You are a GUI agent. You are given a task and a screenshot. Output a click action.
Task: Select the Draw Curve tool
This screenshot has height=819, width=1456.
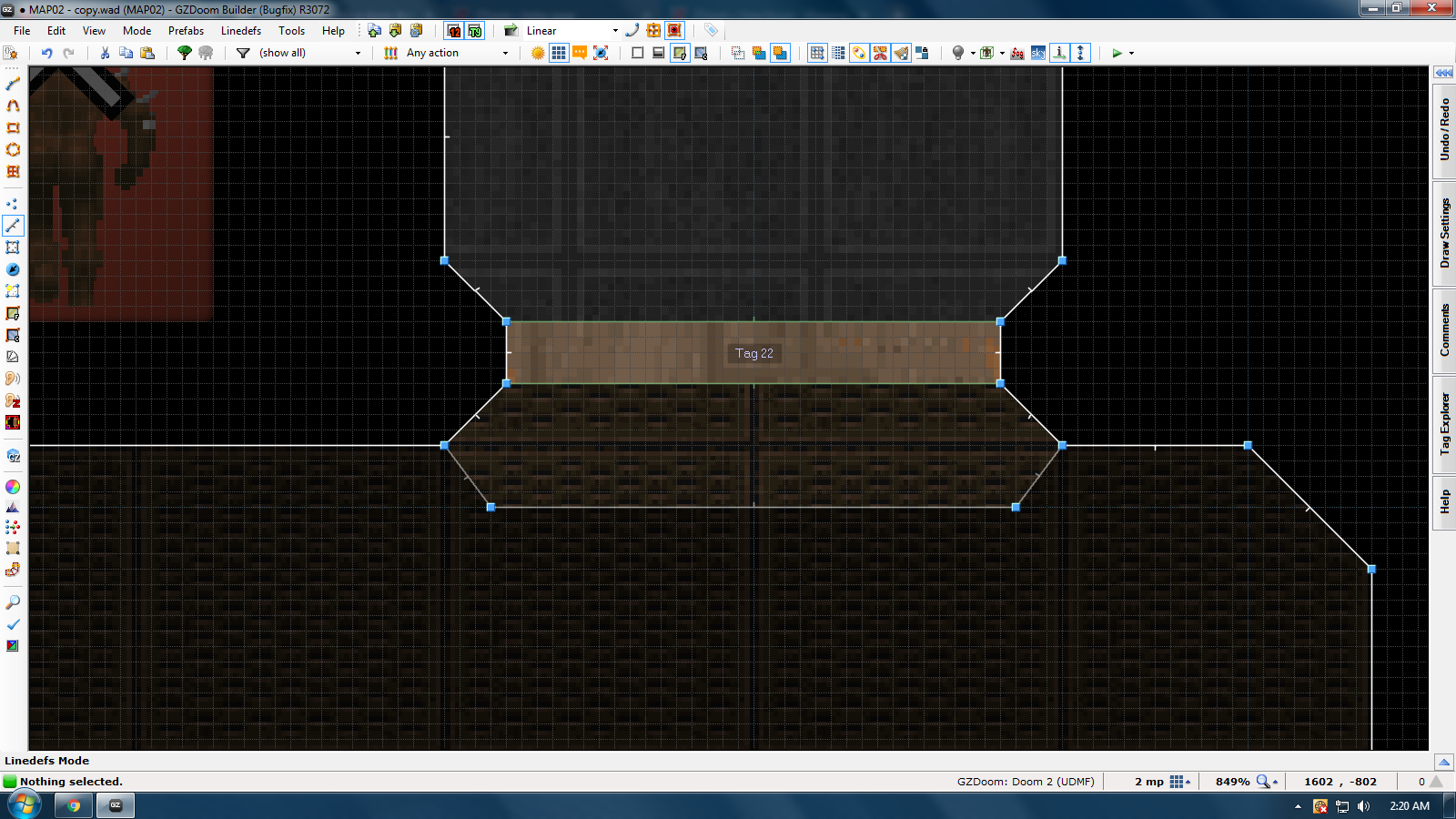click(x=13, y=106)
